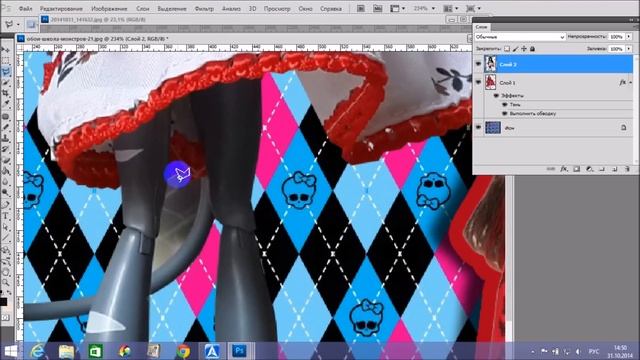The width and height of the screenshot is (640, 360).
Task: Select the Healing Brush tool
Action: [6, 116]
